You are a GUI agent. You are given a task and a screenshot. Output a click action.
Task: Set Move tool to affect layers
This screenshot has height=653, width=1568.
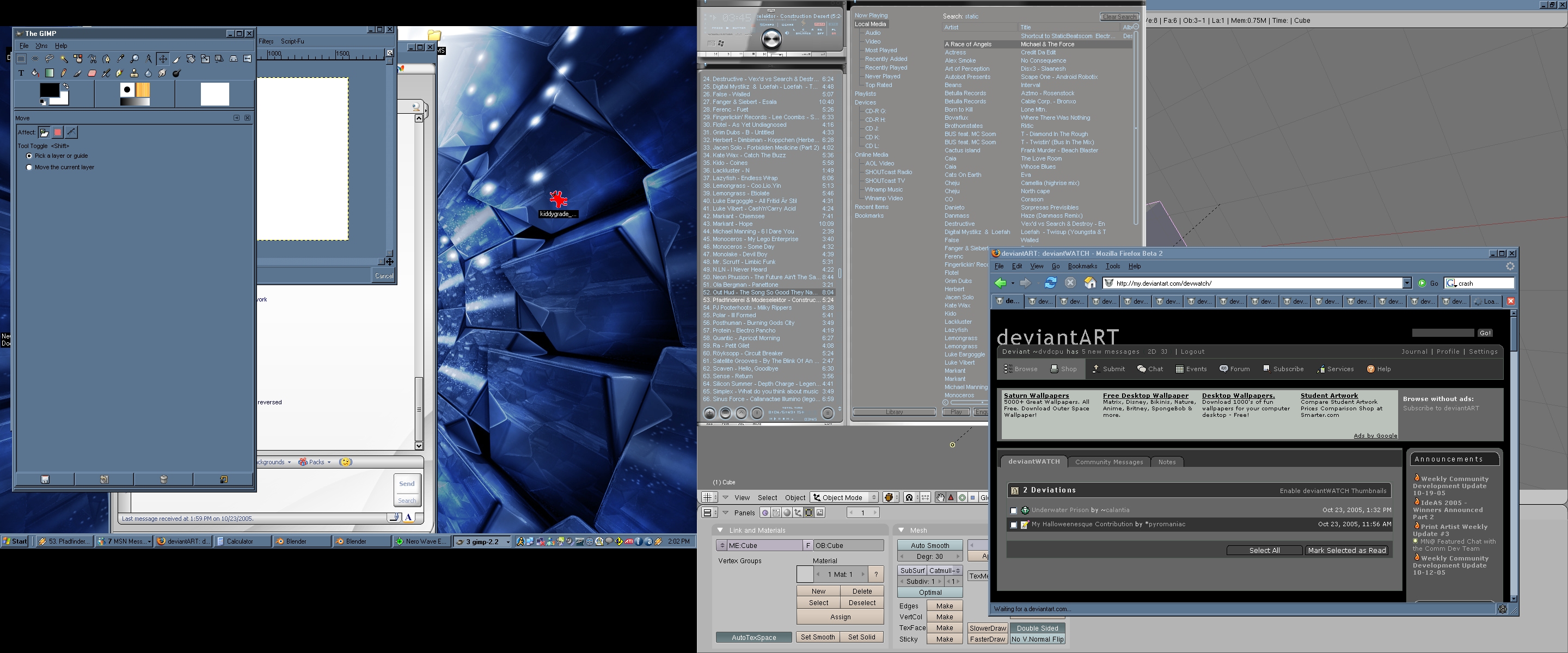tap(45, 132)
